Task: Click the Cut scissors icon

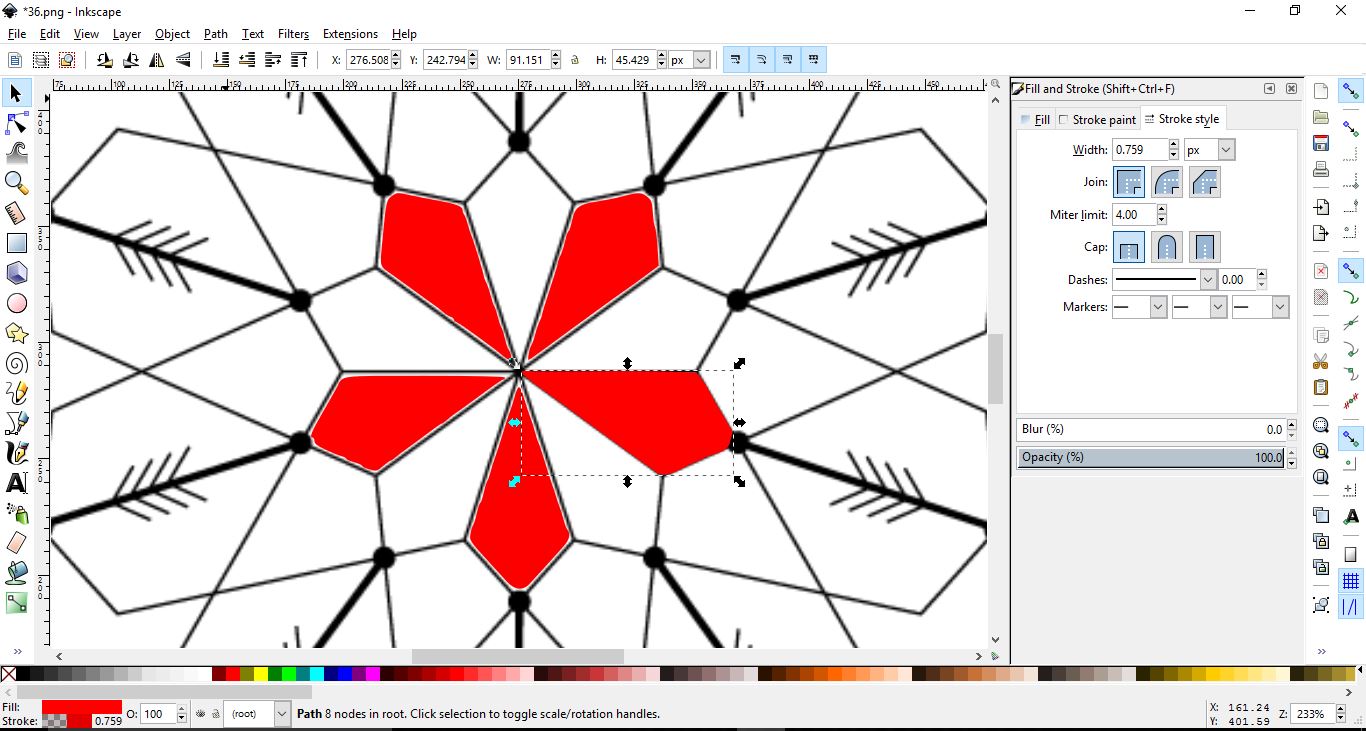Action: pyautogui.click(x=1321, y=361)
